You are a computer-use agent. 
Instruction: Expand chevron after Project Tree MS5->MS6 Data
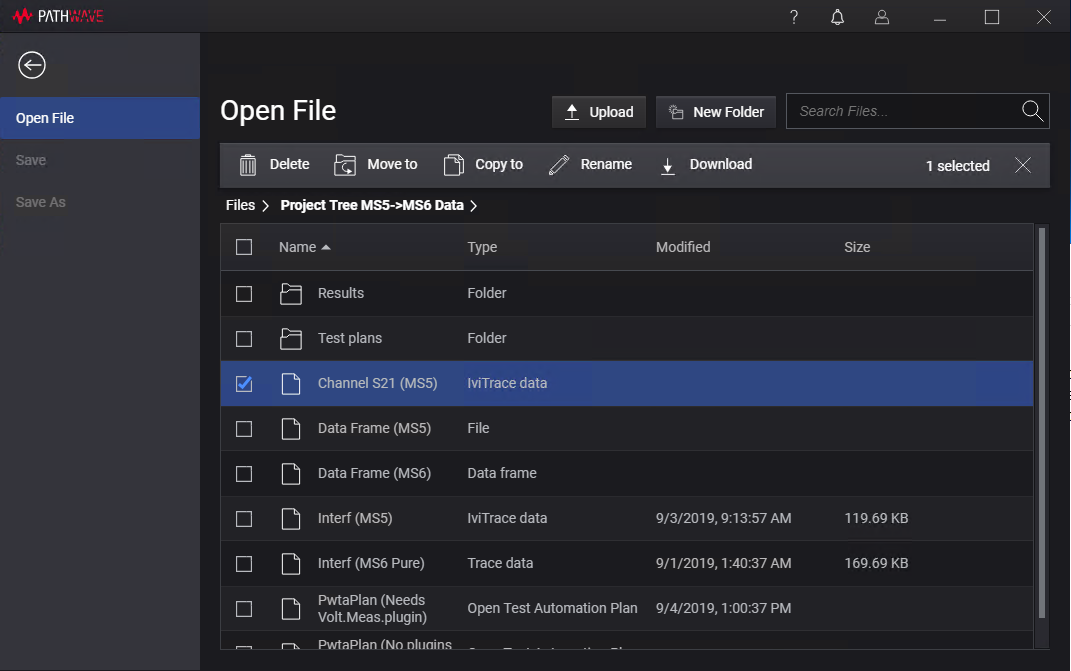tap(474, 206)
